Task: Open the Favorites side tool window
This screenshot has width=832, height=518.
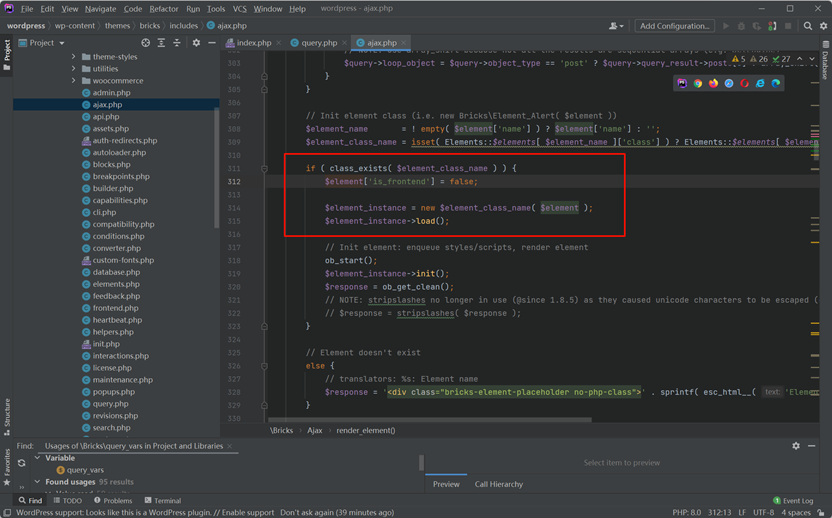Action: 7,467
